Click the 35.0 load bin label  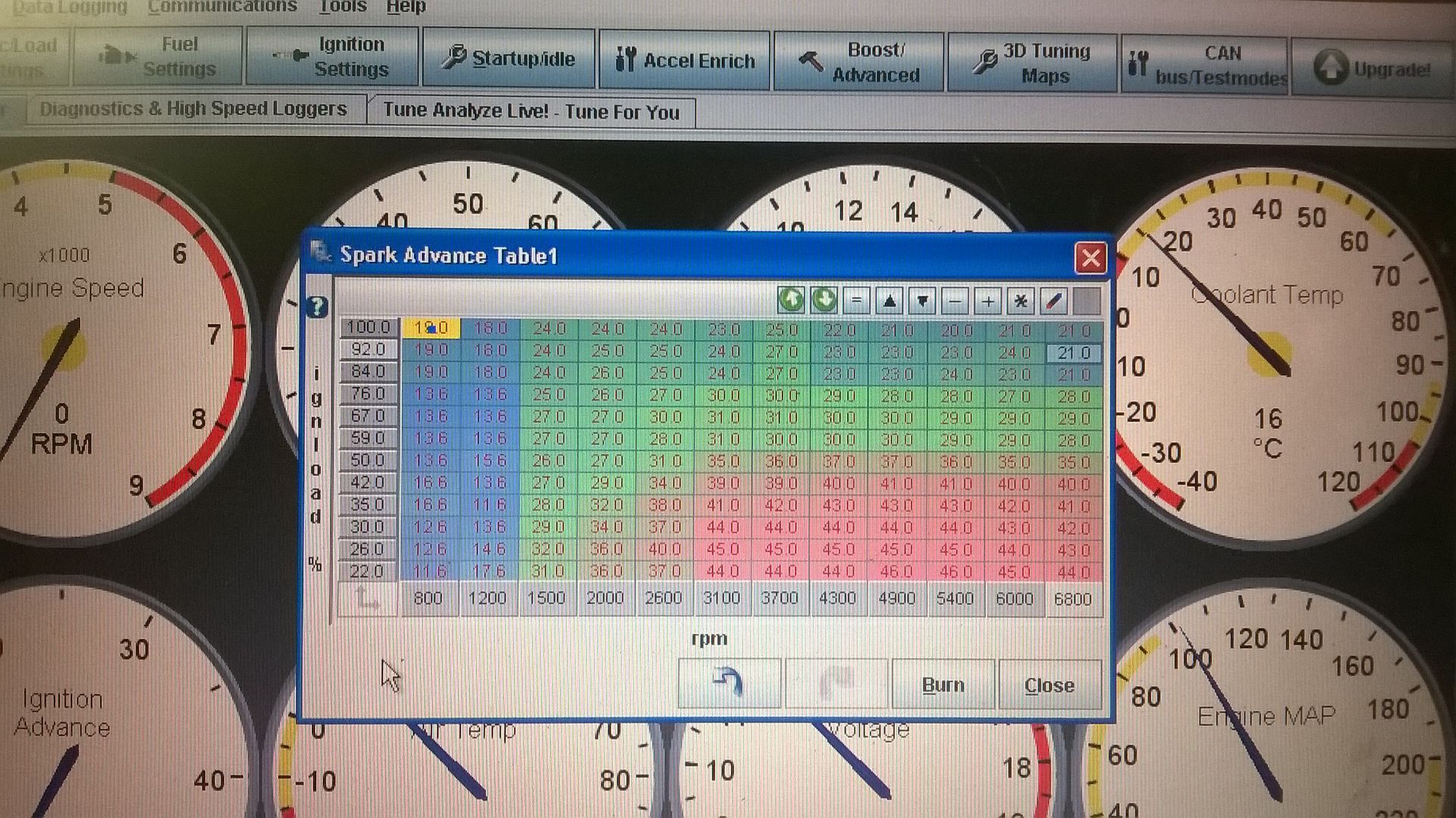click(x=369, y=504)
